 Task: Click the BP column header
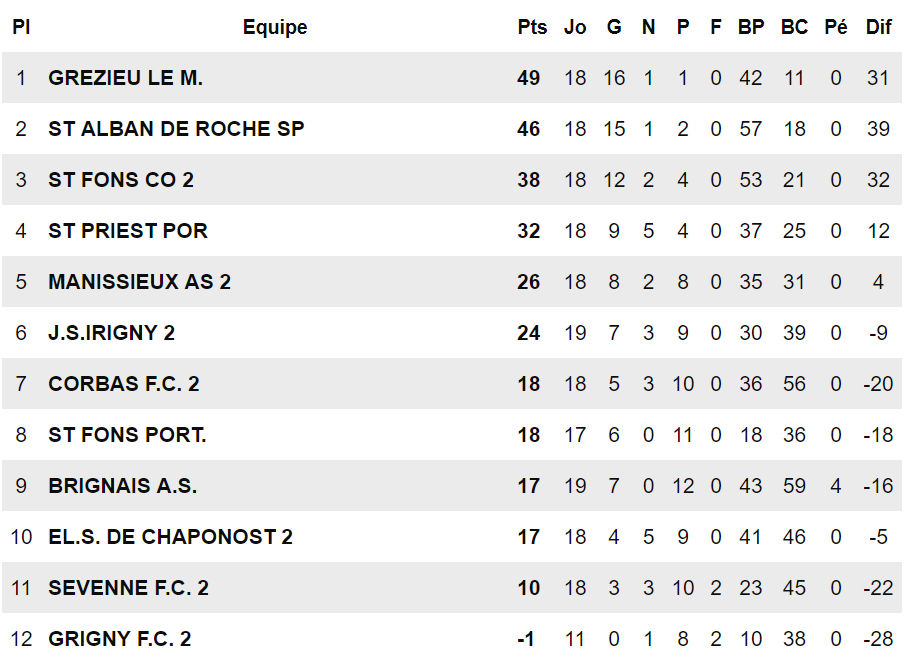[751, 27]
